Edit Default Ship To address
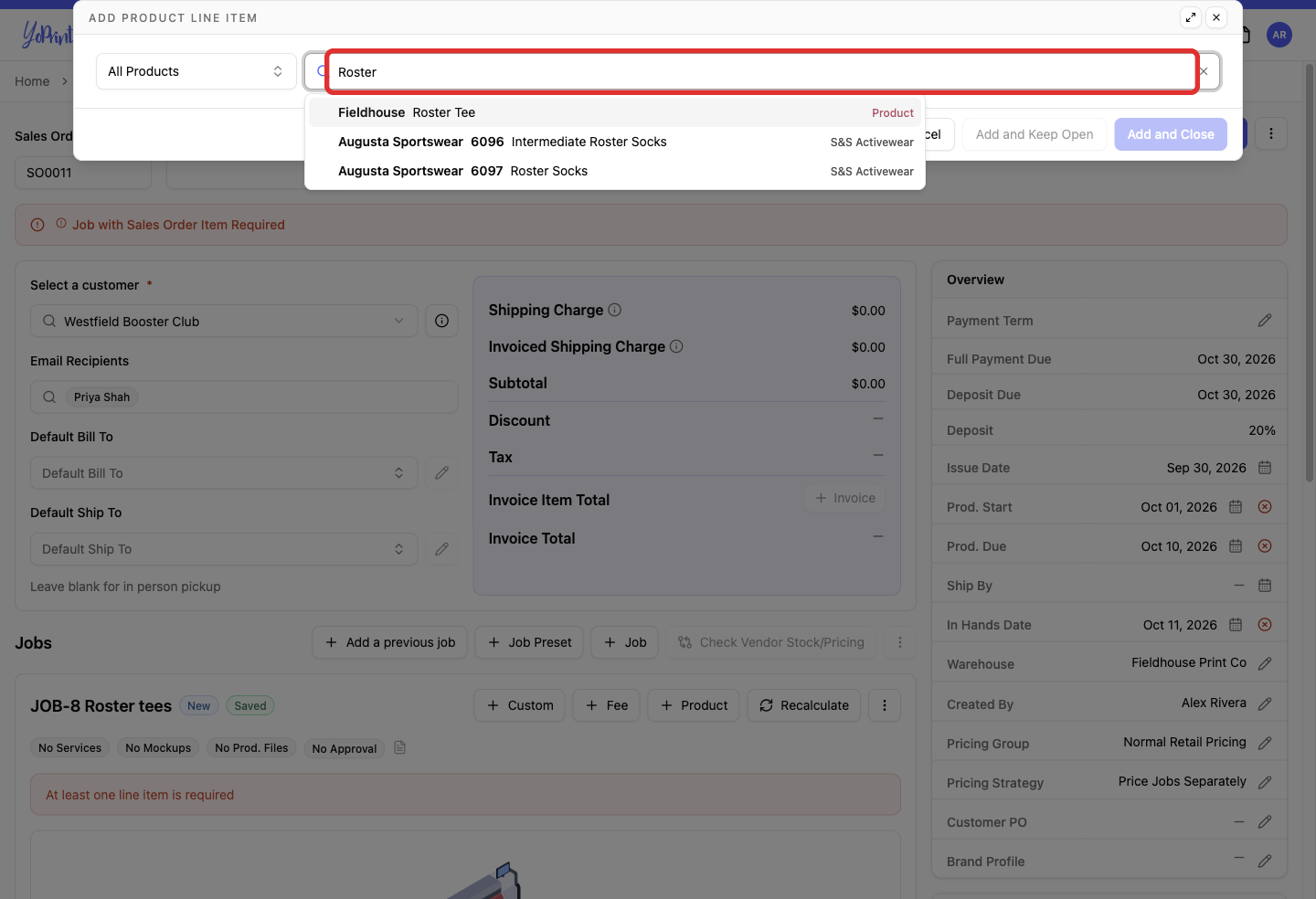The height and width of the screenshot is (899, 1316). 441,548
